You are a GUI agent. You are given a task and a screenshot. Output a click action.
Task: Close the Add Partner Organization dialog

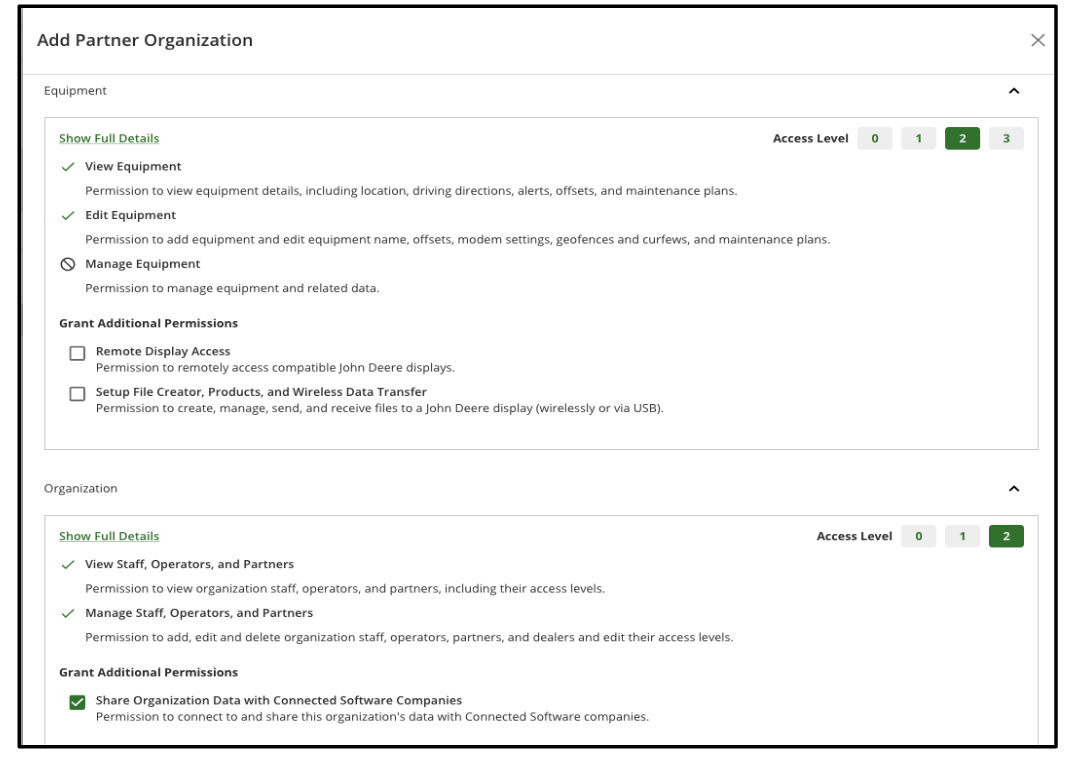click(x=1037, y=40)
